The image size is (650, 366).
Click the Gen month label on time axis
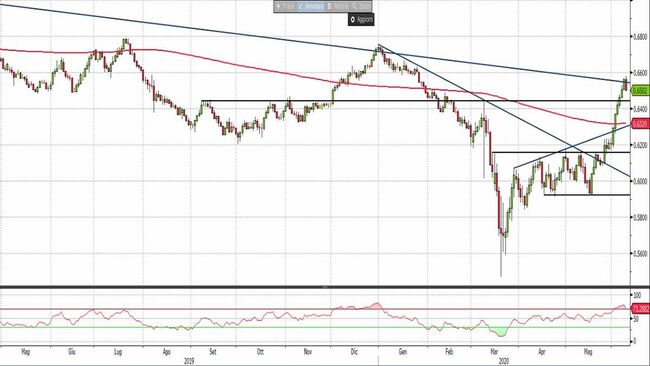403,352
